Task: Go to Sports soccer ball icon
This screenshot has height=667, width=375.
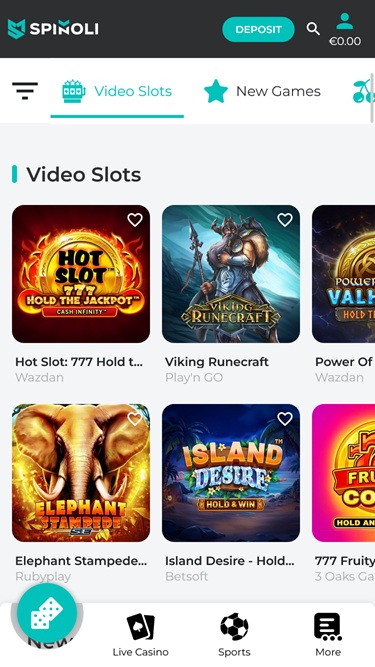Action: coord(234,627)
